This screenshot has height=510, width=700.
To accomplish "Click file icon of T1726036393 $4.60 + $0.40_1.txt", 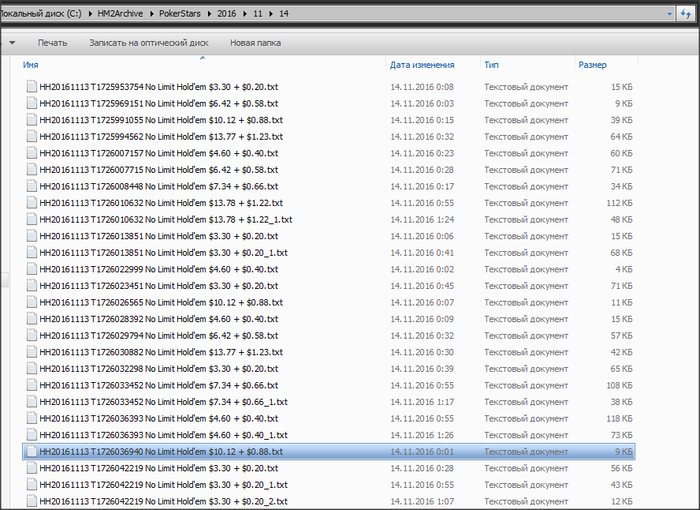I will [31, 435].
